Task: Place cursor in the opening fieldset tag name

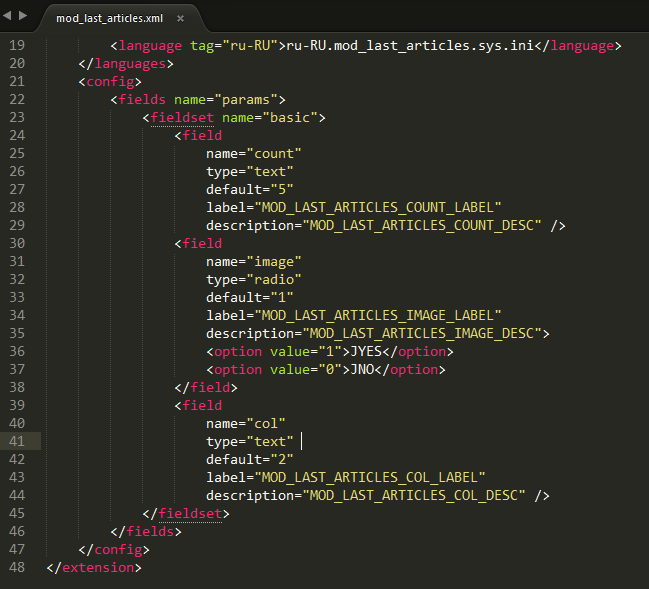Action: click(x=182, y=118)
